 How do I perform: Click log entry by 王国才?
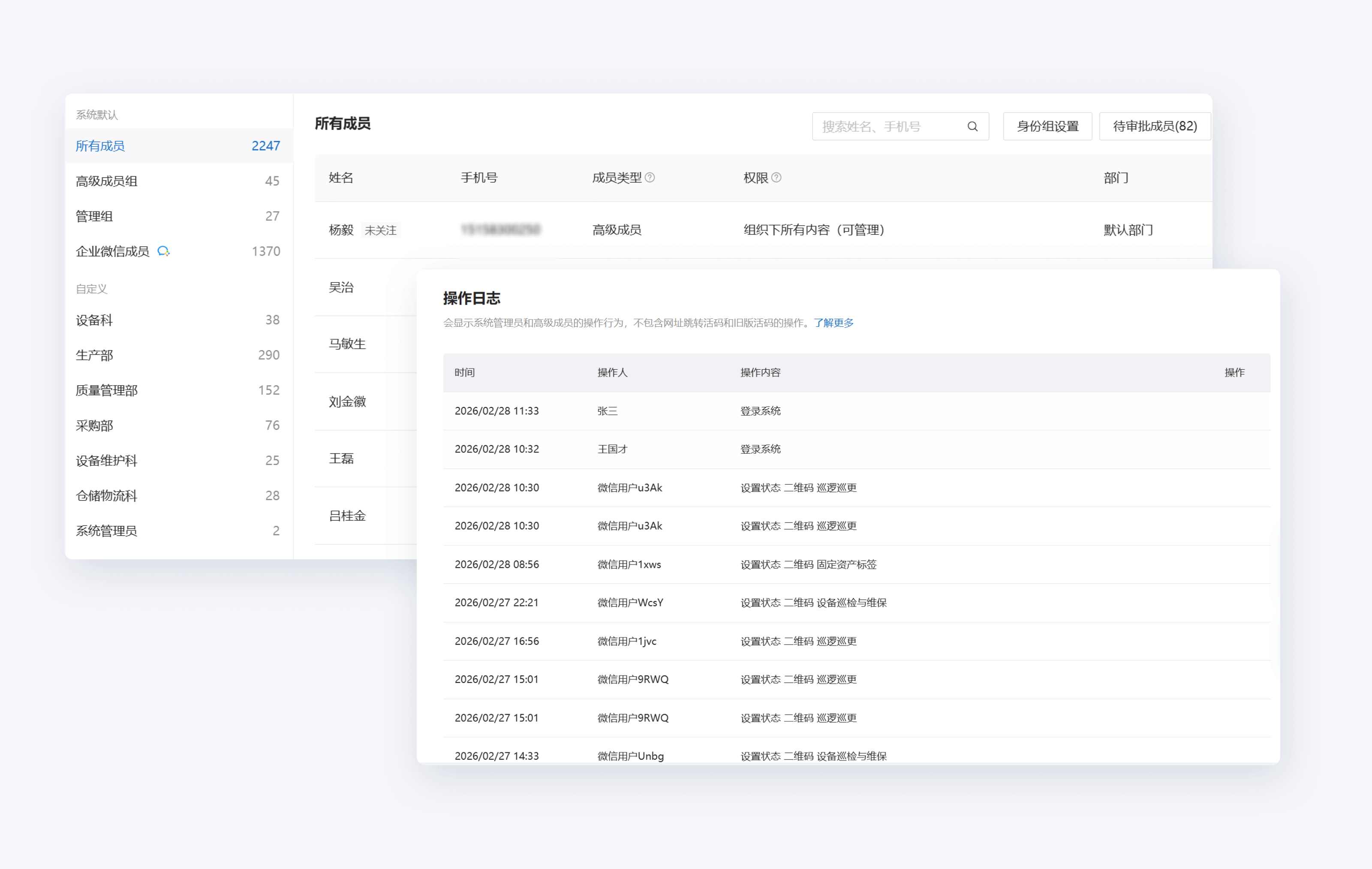point(613,449)
